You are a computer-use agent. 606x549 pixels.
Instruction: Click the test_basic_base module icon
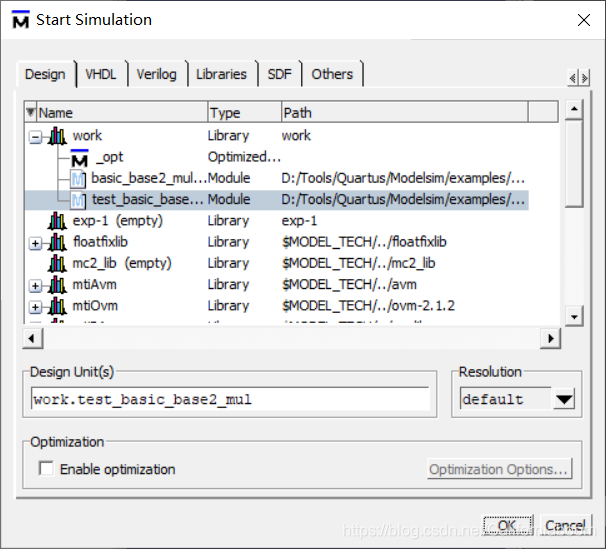(78, 200)
